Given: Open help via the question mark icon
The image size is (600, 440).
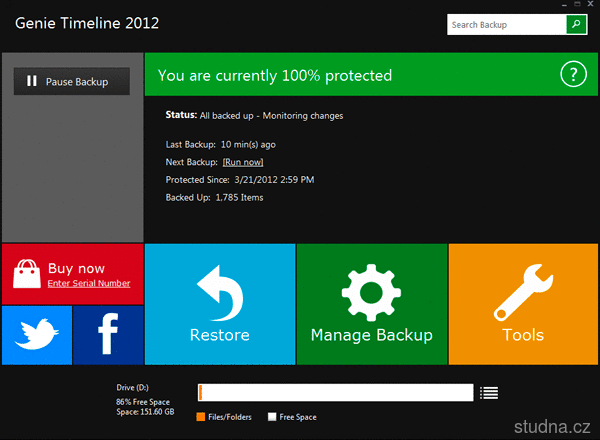Looking at the screenshot, I should 571,75.
